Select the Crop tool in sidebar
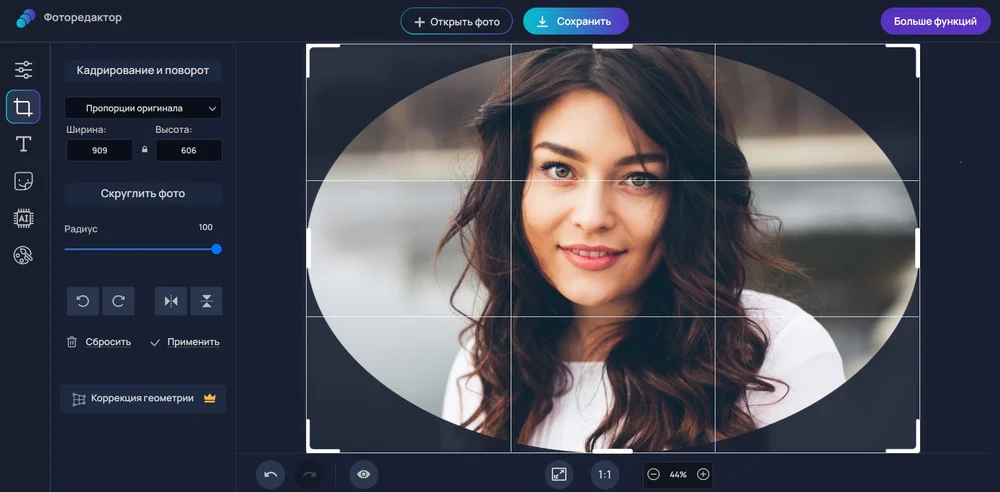1000x492 pixels. [x=24, y=107]
